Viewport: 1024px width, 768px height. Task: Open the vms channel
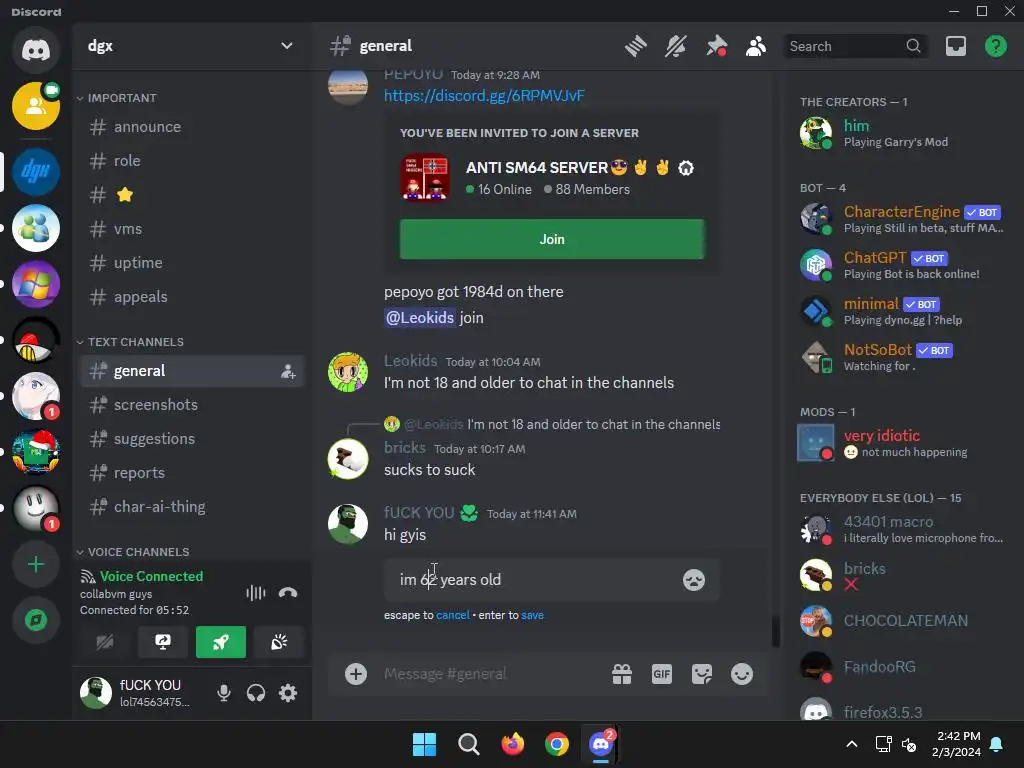tap(192, 229)
